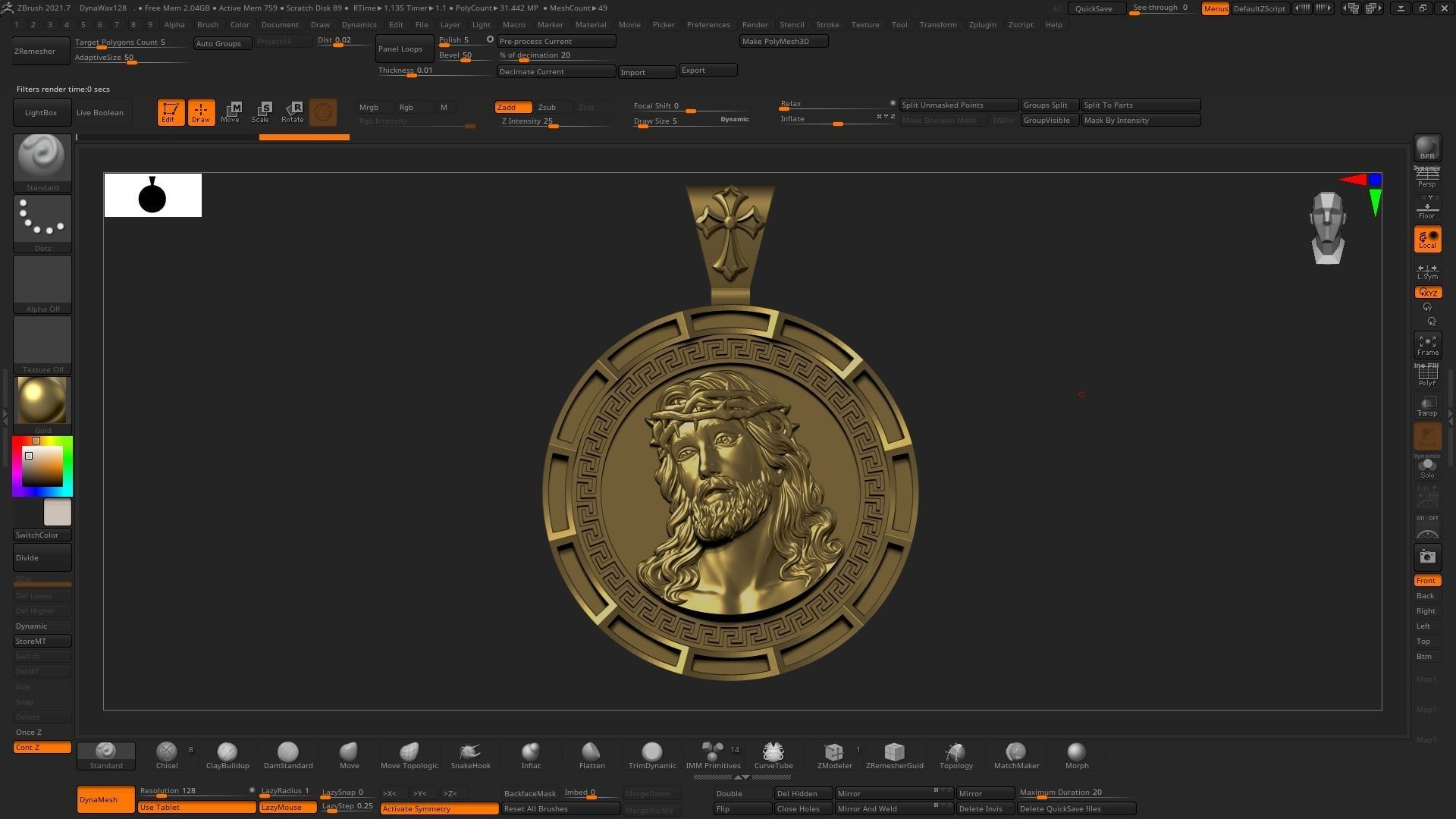Toggle Activate Symmetry
This screenshot has width=1456, height=819.
439,808
